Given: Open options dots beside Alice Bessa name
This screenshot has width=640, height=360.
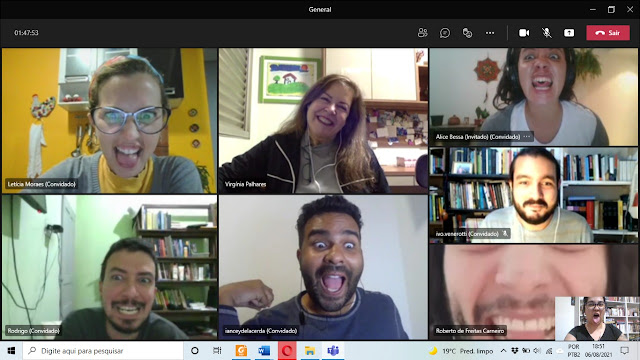Looking at the screenshot, I should (527, 137).
